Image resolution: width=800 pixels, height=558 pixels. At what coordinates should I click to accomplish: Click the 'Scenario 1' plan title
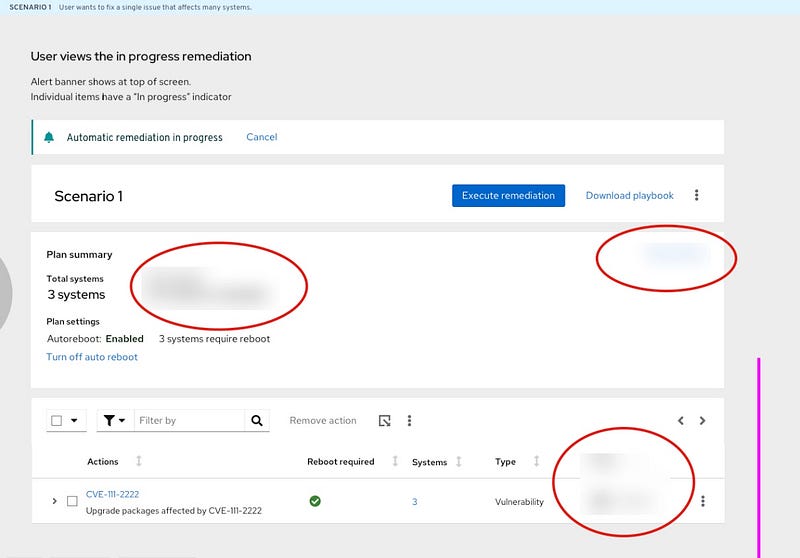tap(89, 196)
